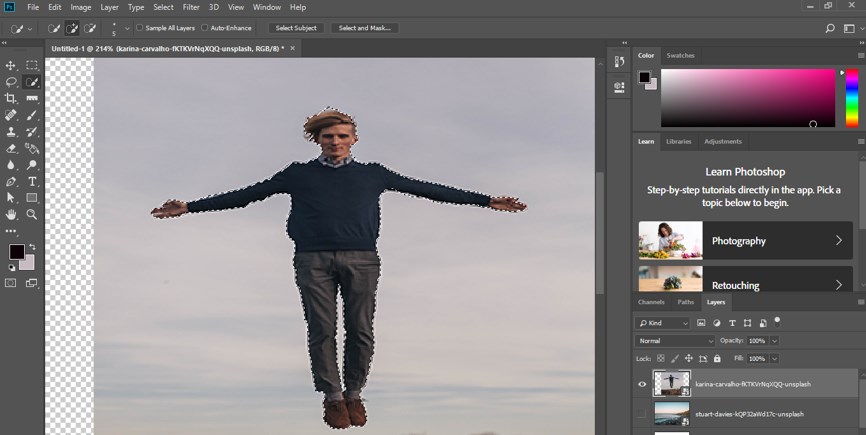Hide the karina-carvalho layer eye icon
866x435 pixels.
pos(642,384)
